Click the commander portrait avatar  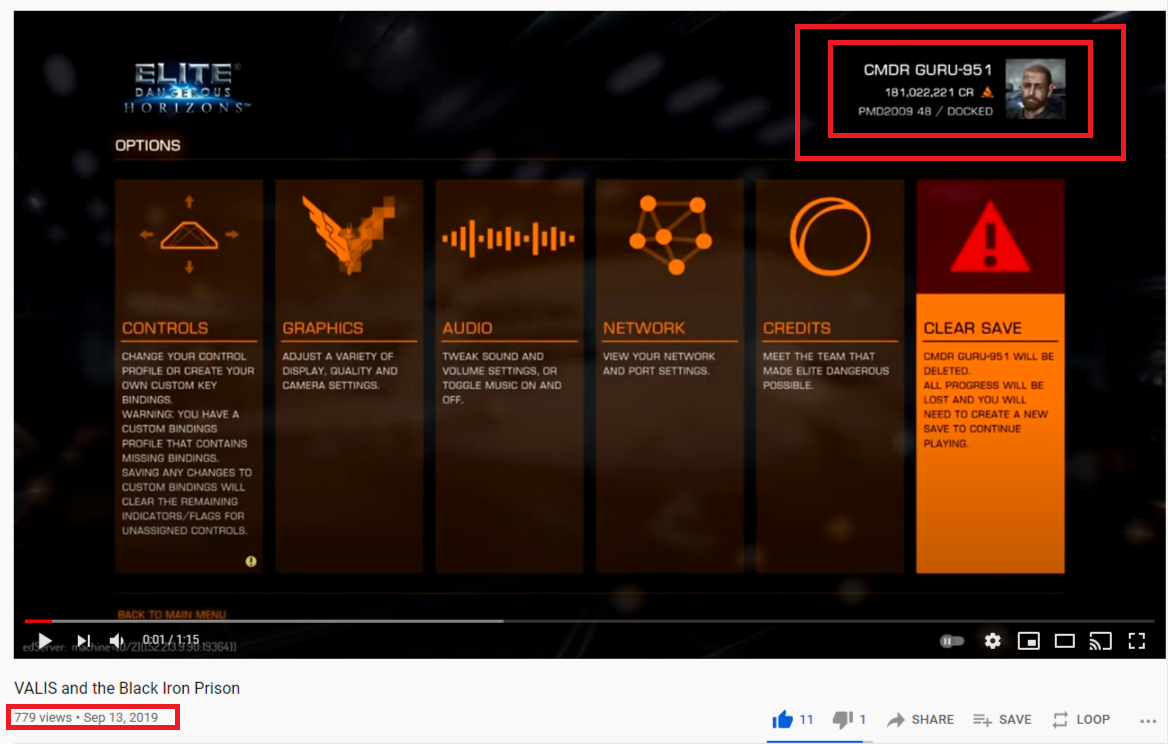pos(1035,89)
